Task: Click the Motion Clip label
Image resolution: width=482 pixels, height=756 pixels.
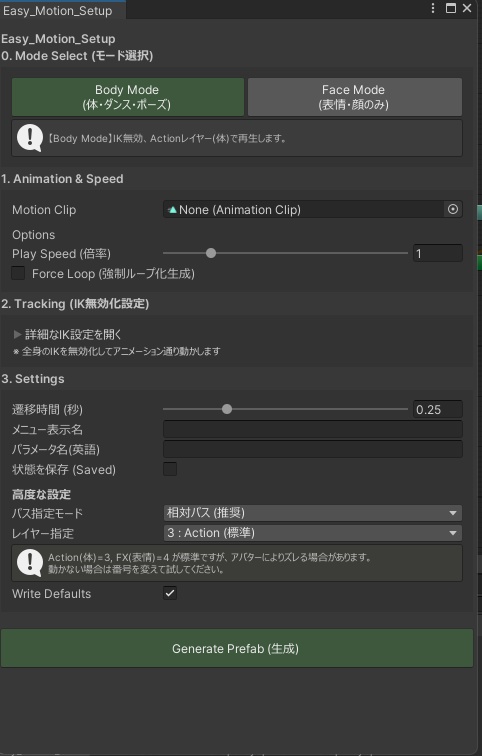Action: tap(44, 210)
